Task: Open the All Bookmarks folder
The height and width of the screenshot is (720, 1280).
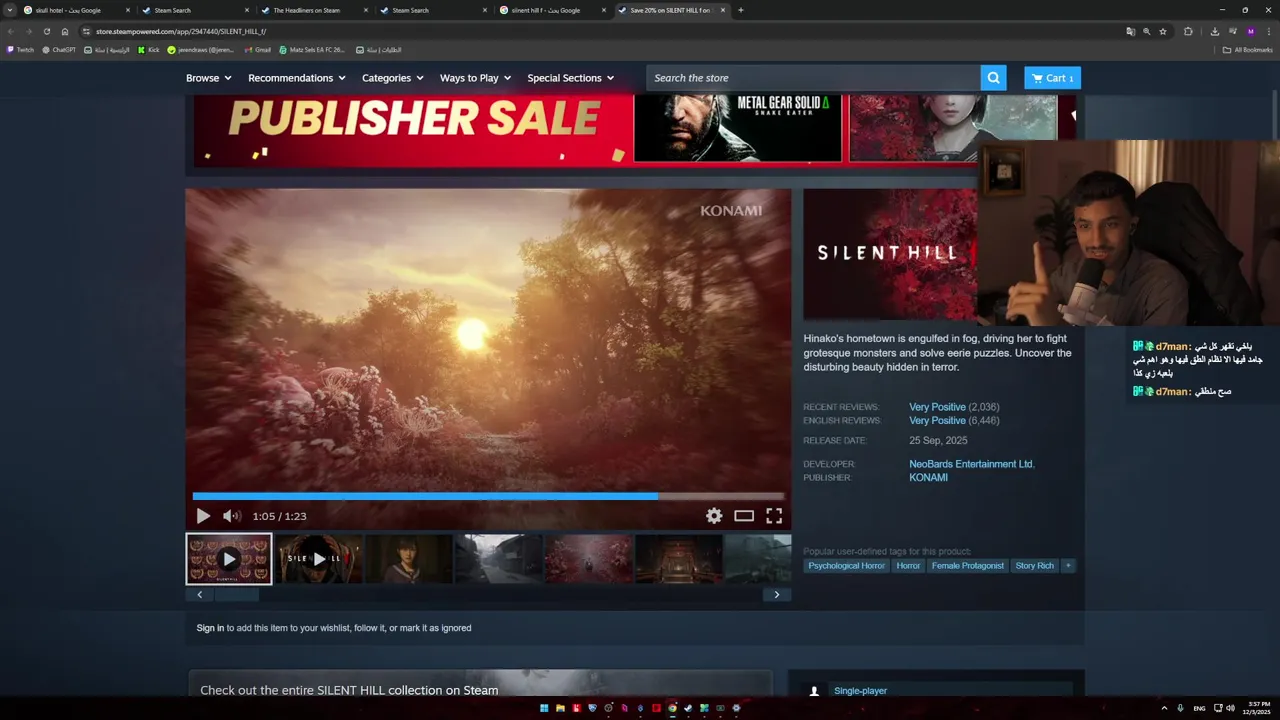Action: point(1247,49)
